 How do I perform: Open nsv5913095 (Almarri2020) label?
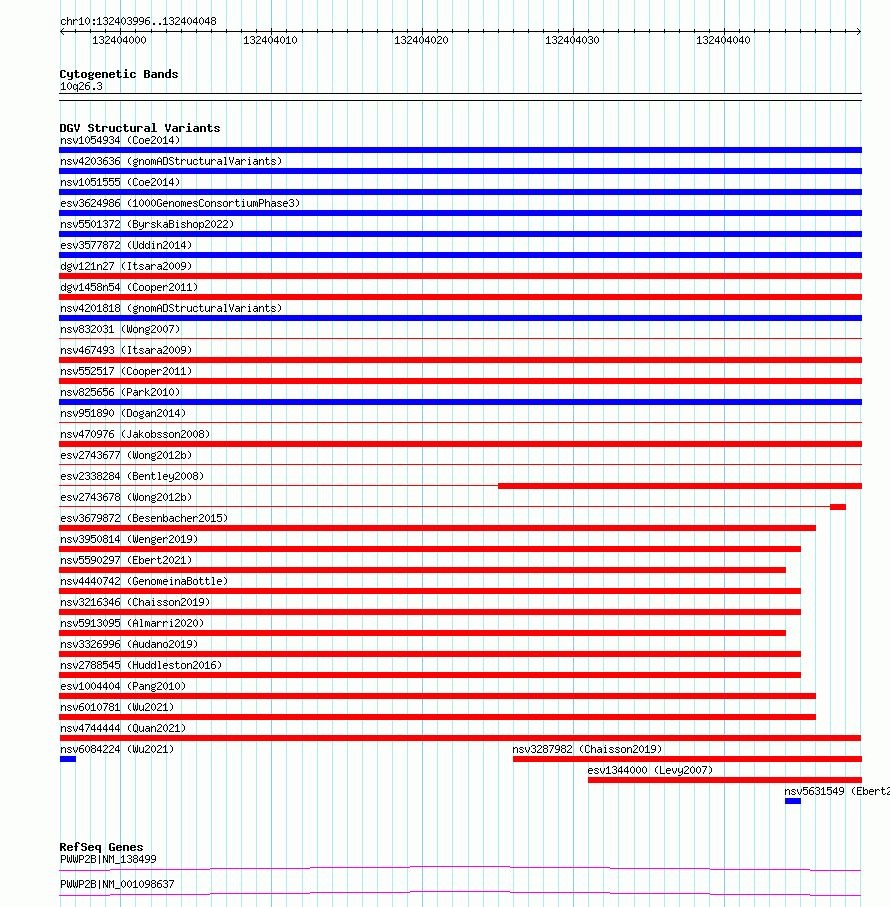pyautogui.click(x=132, y=624)
